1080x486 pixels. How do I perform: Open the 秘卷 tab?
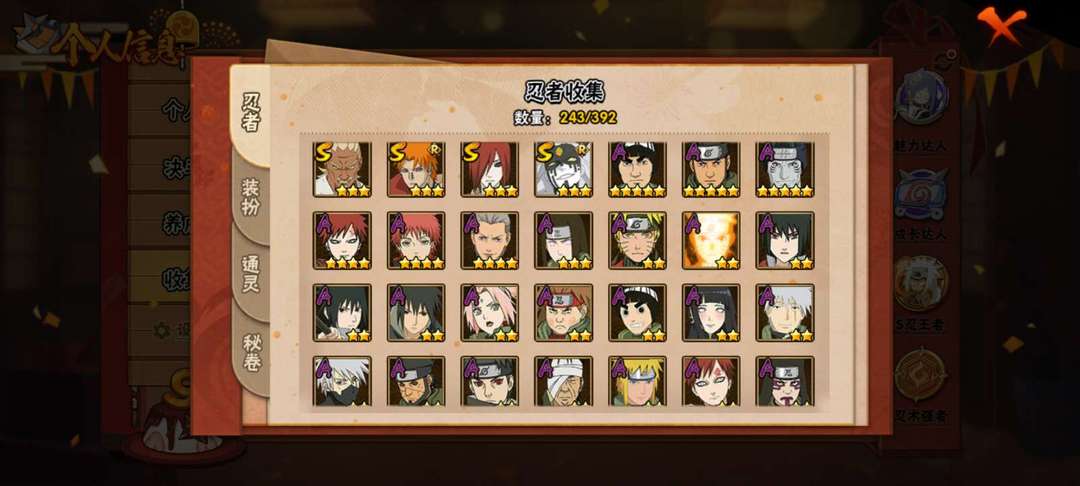click(x=251, y=352)
